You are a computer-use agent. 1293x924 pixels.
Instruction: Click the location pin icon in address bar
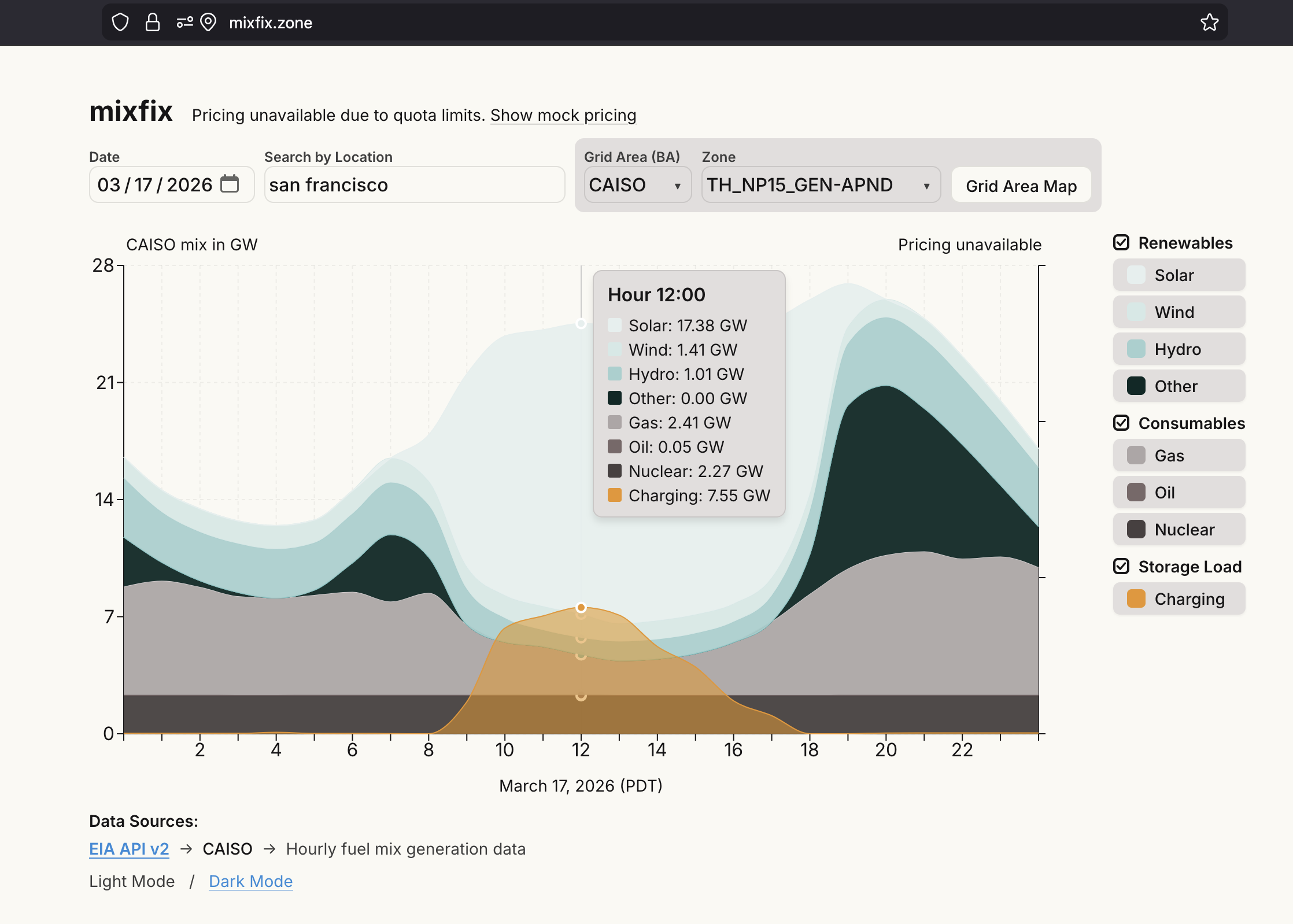pos(208,23)
